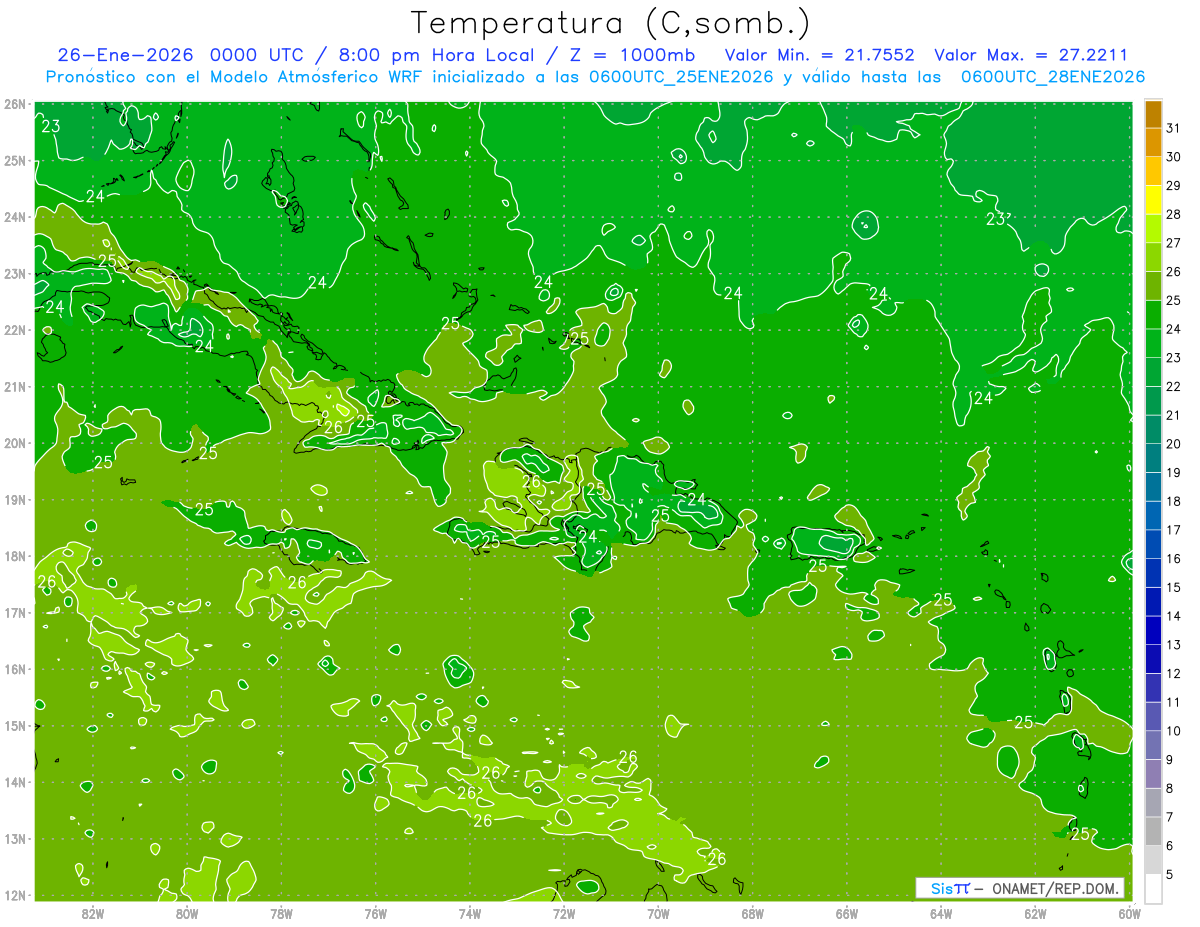
Task: Click the '82W' longitude axis label
Action: 92,913
